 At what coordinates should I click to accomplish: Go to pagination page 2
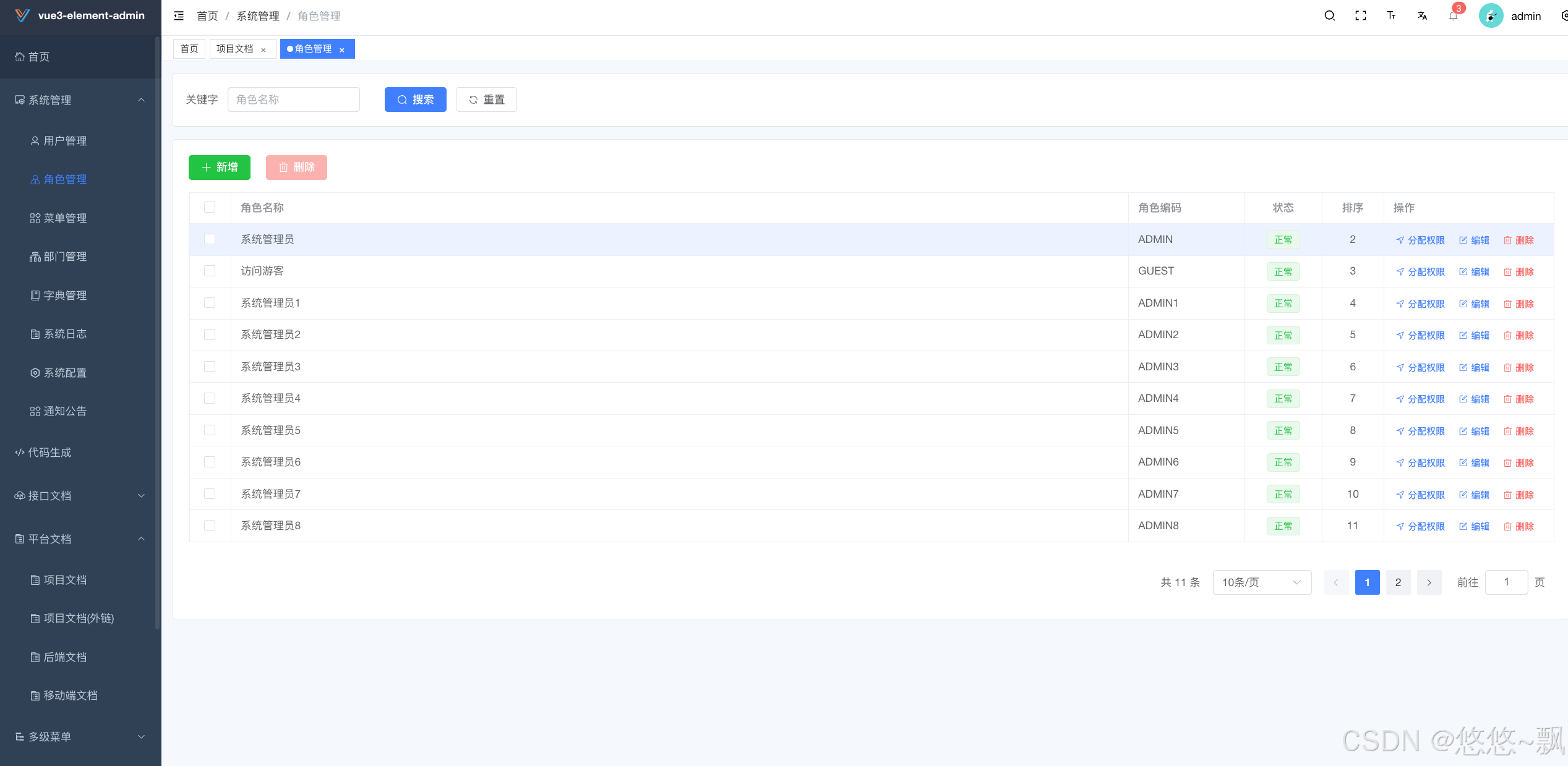1398,582
